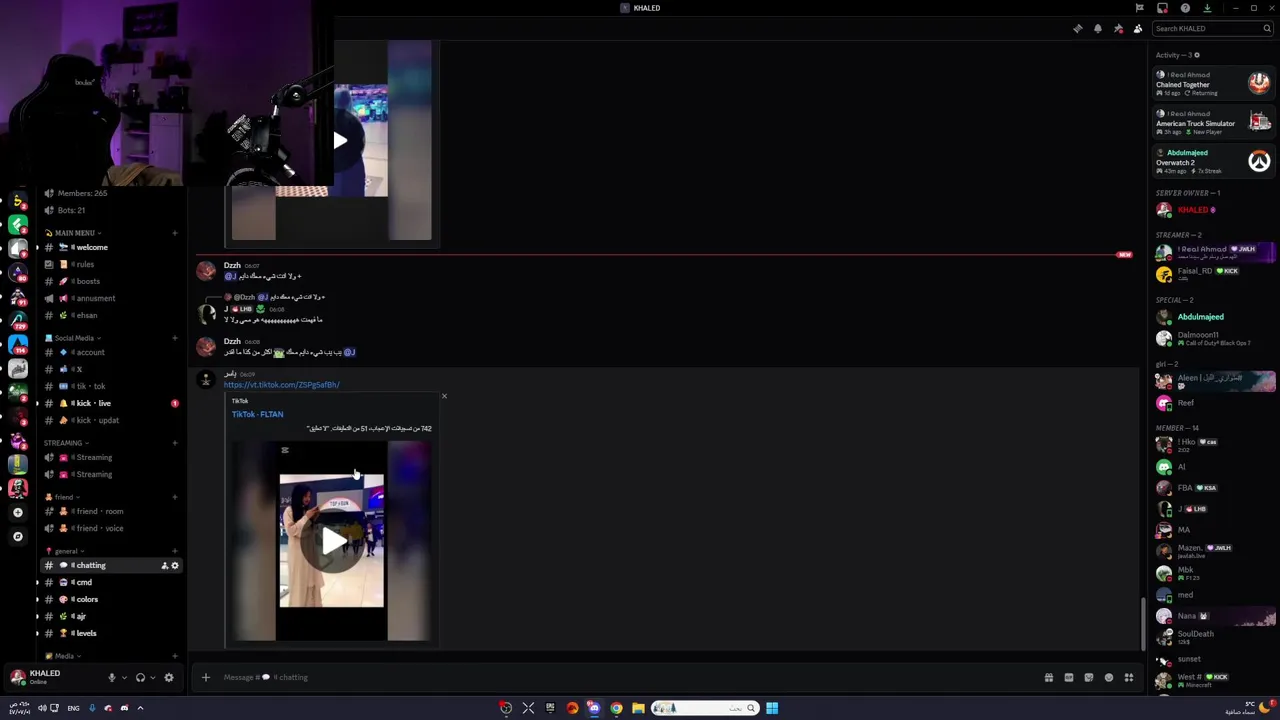Collapse the Social Media category
The image size is (1280, 720).
pos(74,338)
